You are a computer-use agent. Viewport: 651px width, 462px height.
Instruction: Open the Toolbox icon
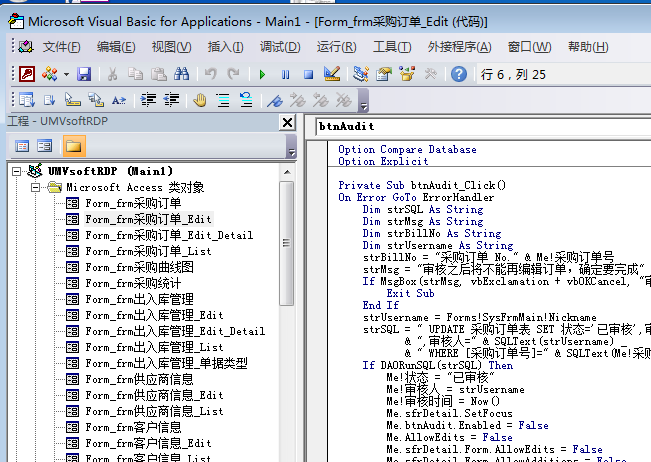(431, 74)
